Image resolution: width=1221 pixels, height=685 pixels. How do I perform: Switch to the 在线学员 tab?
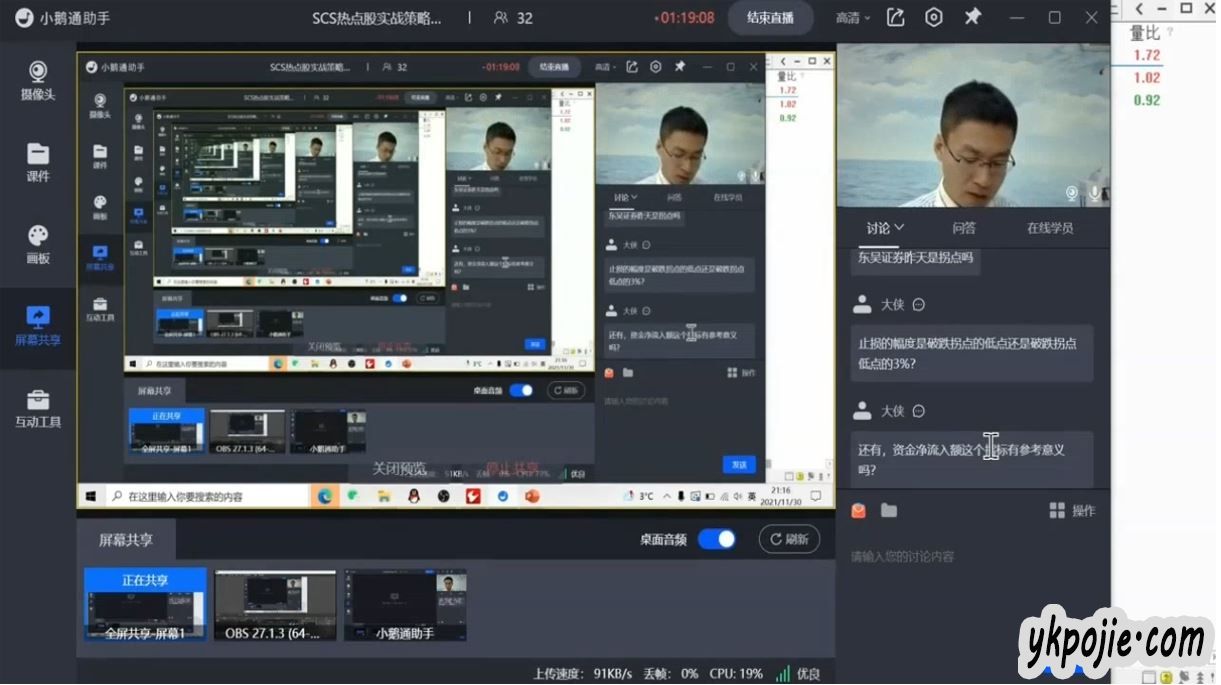point(1050,228)
